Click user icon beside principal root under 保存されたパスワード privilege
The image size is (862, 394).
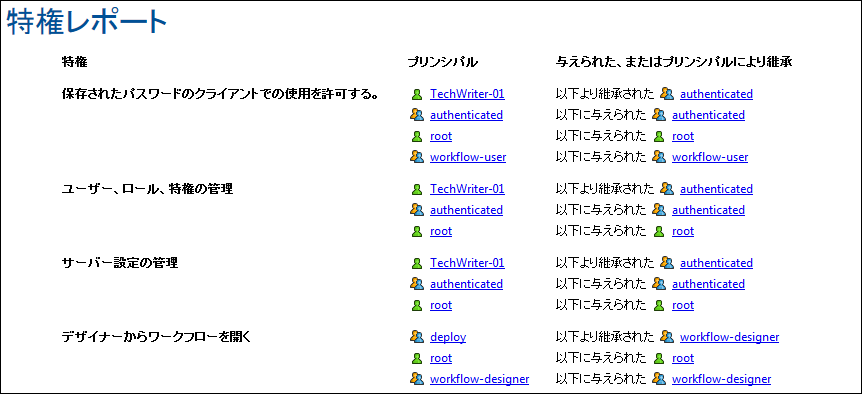coord(417,136)
